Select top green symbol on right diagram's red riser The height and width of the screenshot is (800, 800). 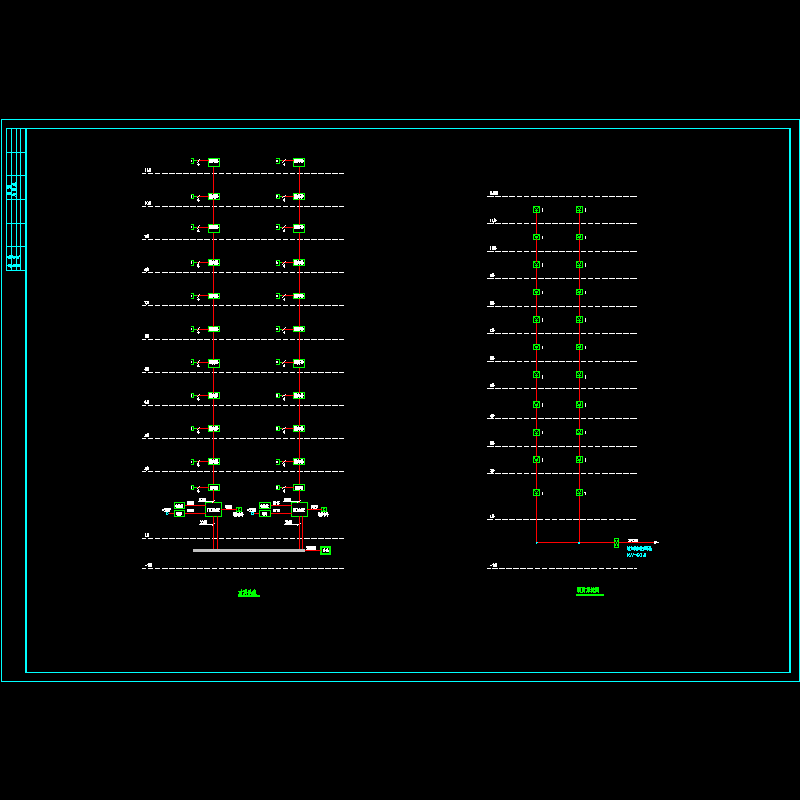[537, 210]
